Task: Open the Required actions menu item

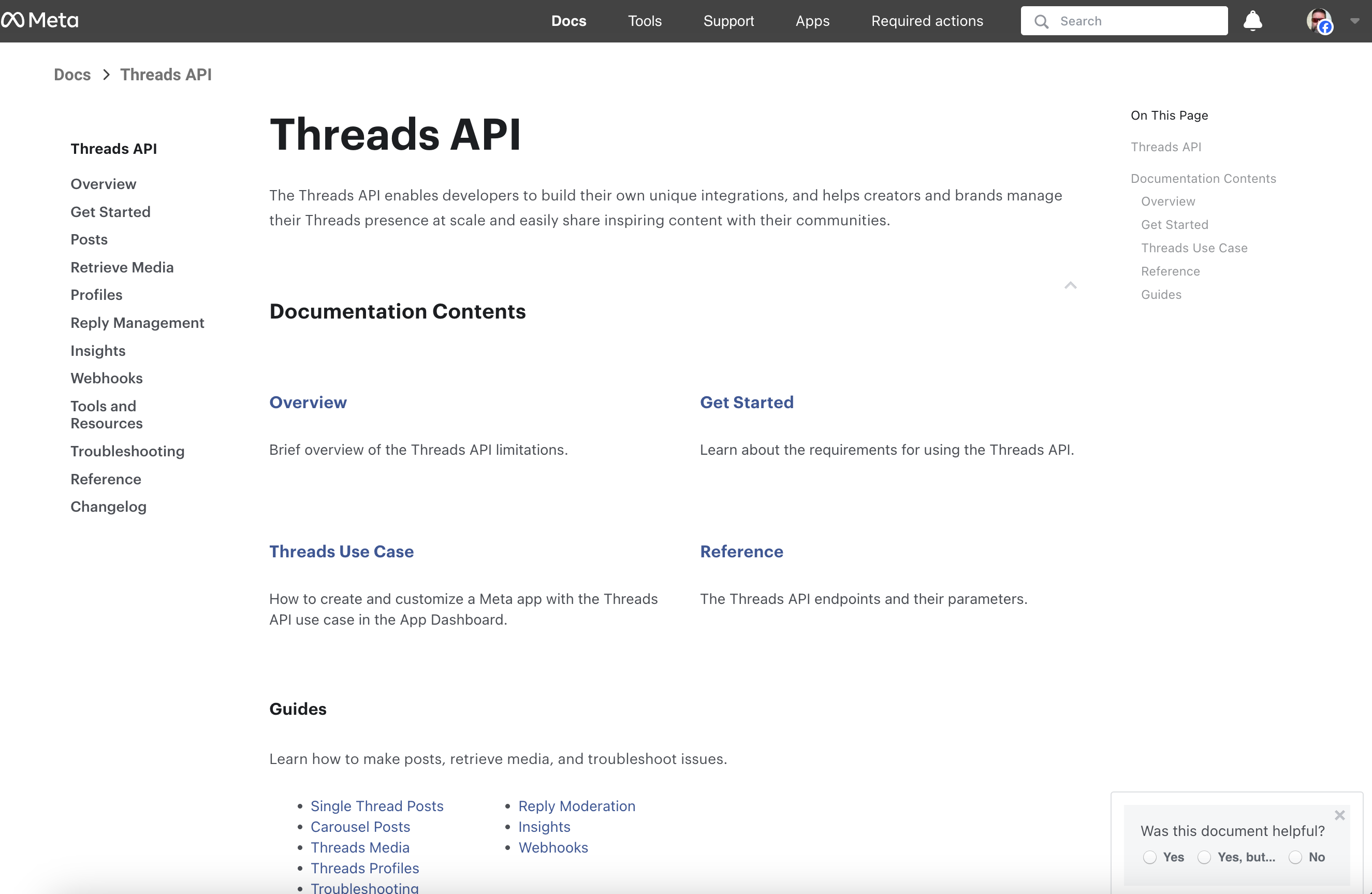Action: click(x=927, y=21)
